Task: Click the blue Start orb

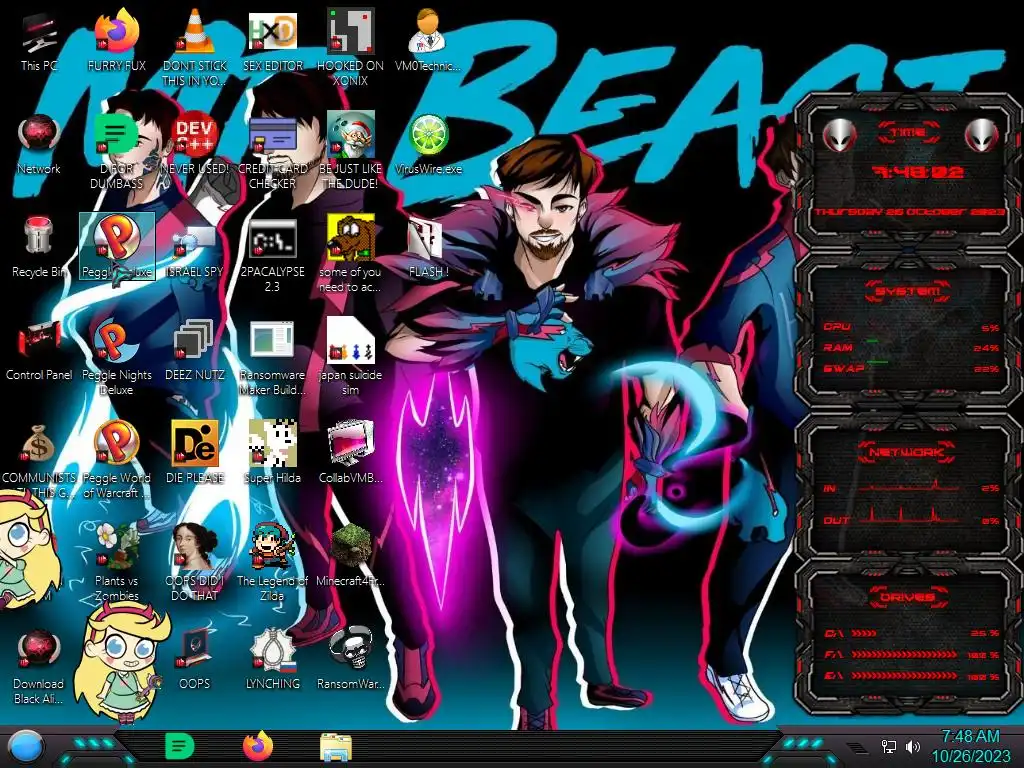Action: pyautogui.click(x=26, y=747)
